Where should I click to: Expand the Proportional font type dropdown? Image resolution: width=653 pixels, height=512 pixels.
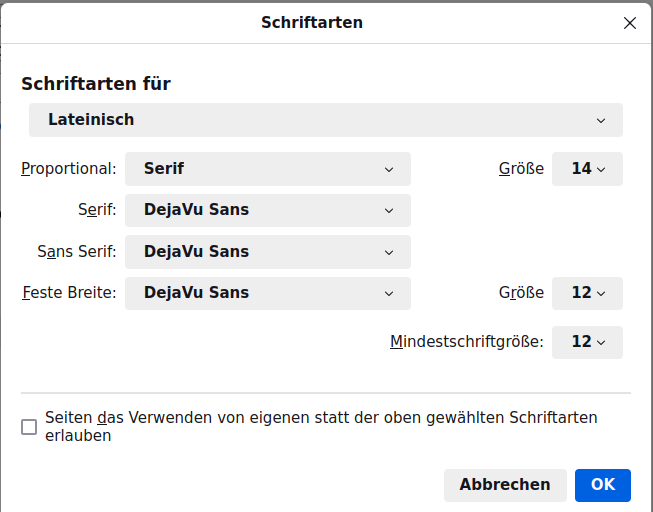(x=267, y=169)
